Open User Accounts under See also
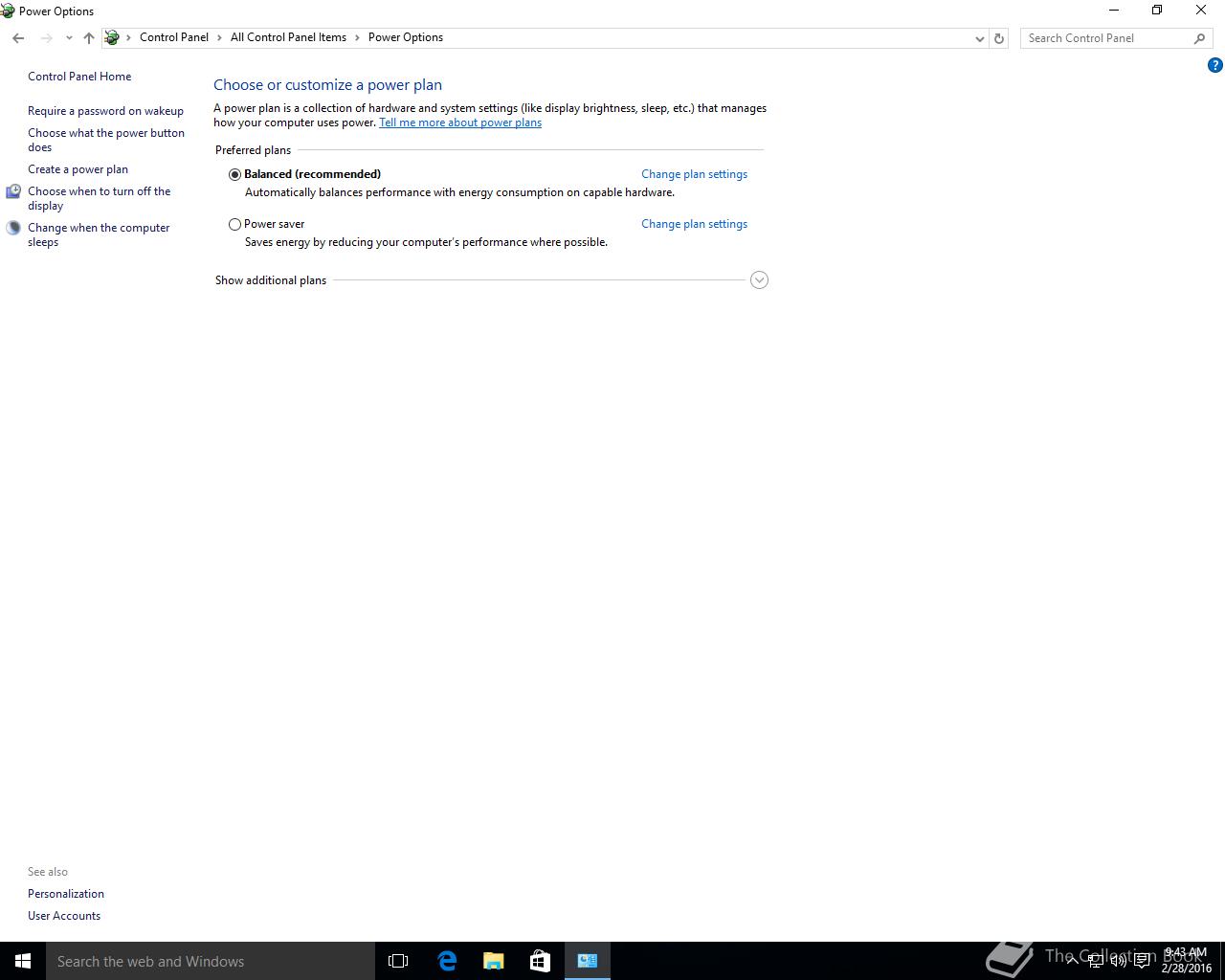1225x980 pixels. pyautogui.click(x=64, y=916)
